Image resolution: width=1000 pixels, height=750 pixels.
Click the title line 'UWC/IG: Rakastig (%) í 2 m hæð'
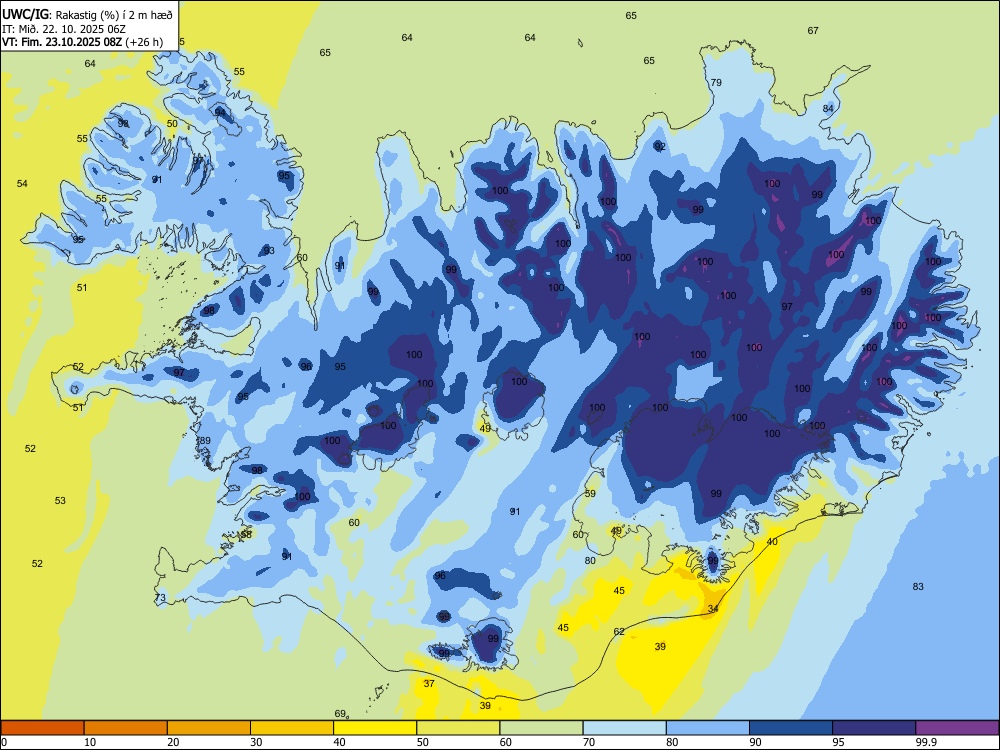click(87, 14)
